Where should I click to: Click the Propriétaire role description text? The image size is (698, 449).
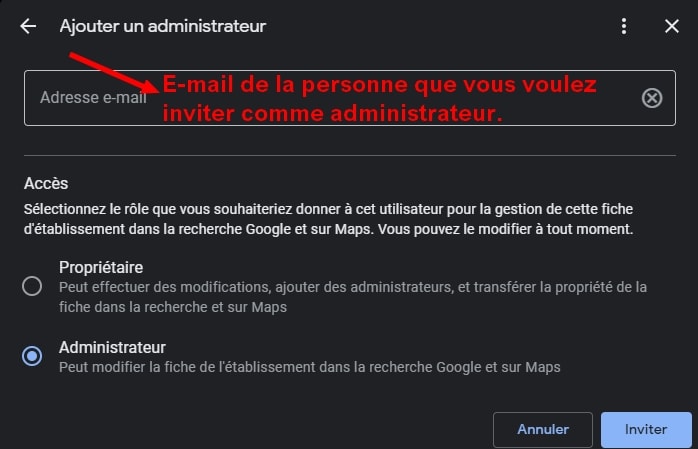point(353,297)
